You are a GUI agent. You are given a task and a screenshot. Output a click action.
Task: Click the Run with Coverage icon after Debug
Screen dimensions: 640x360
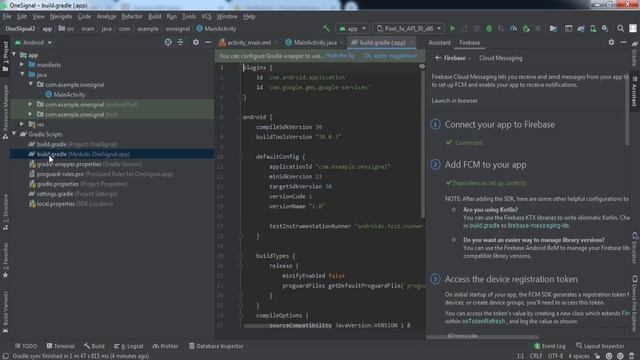[x=501, y=29]
